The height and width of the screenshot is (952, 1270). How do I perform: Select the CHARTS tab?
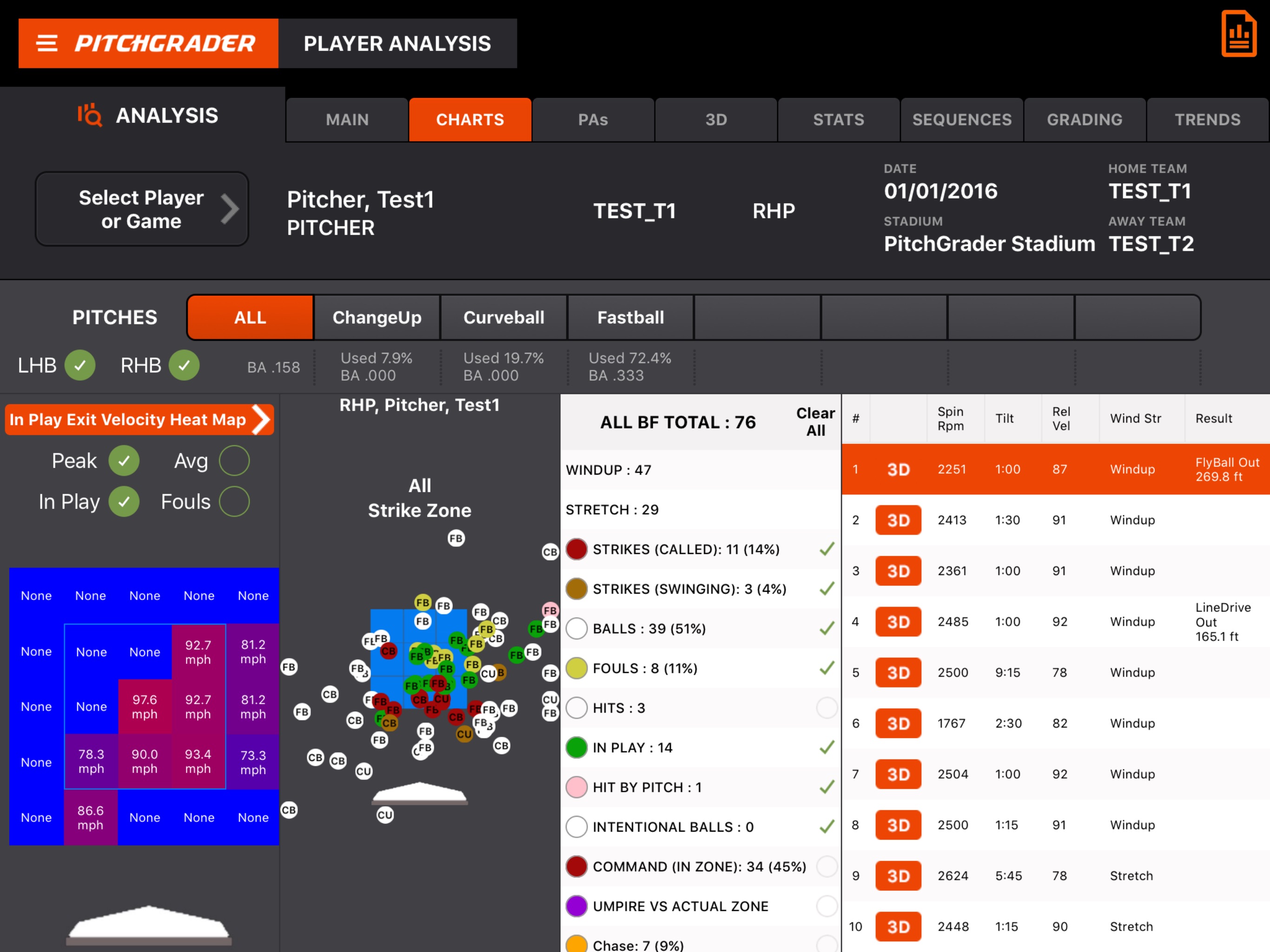[x=469, y=119]
